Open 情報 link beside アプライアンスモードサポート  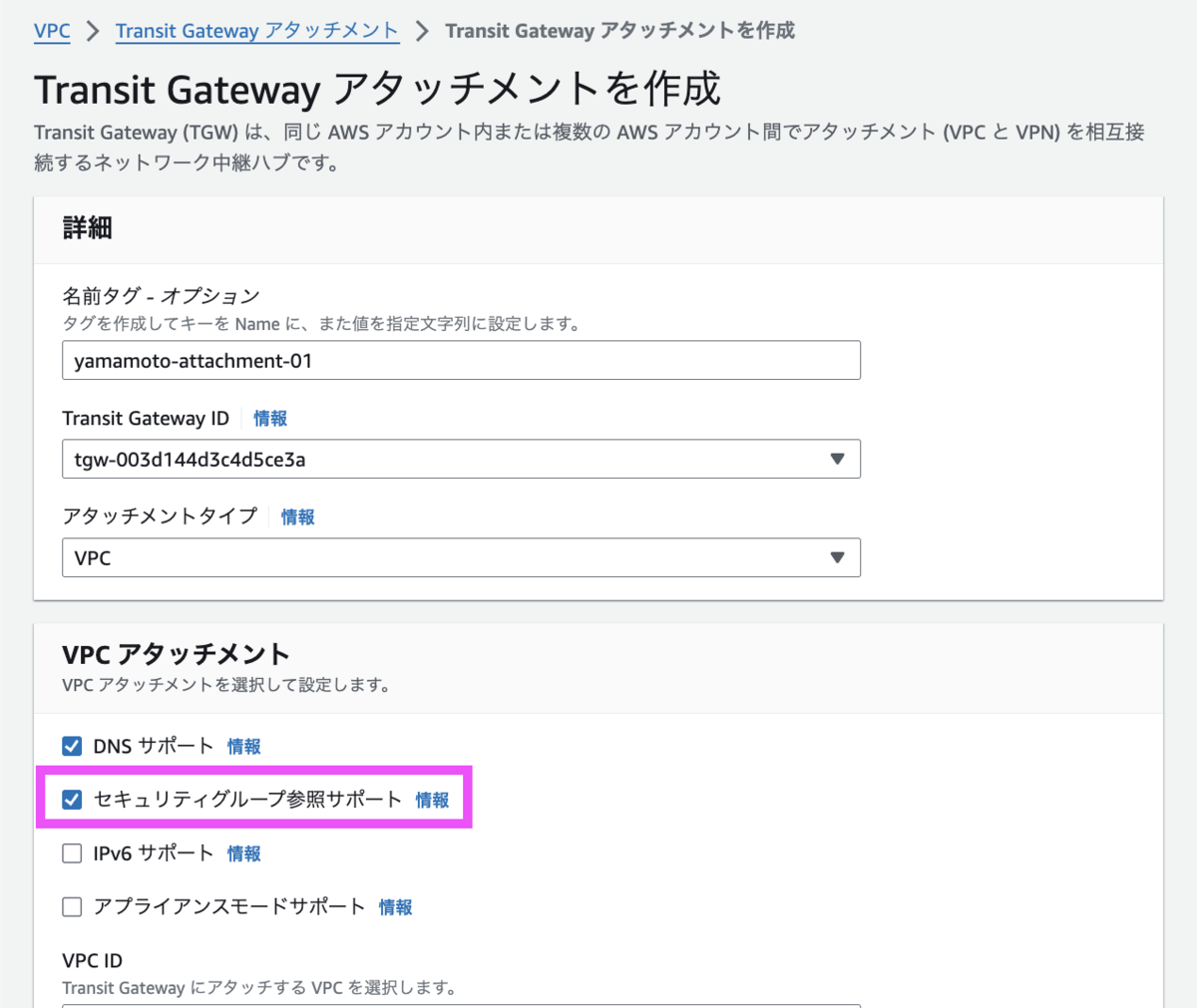396,907
